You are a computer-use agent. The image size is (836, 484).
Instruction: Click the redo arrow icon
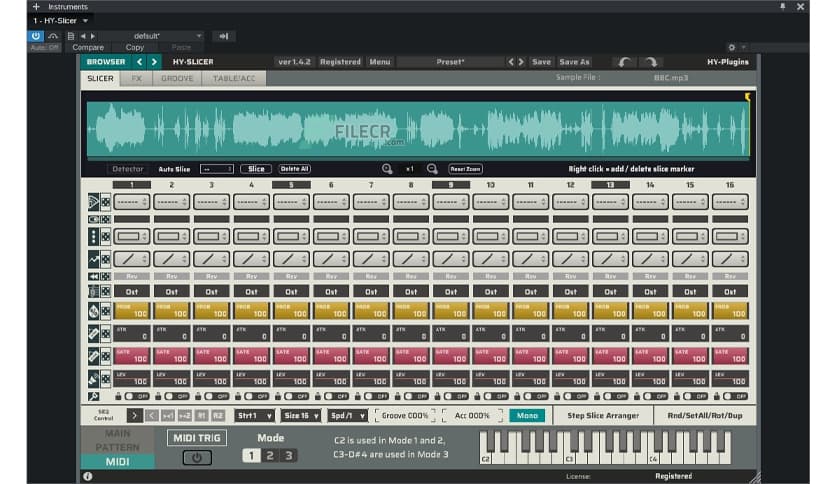(x=651, y=62)
